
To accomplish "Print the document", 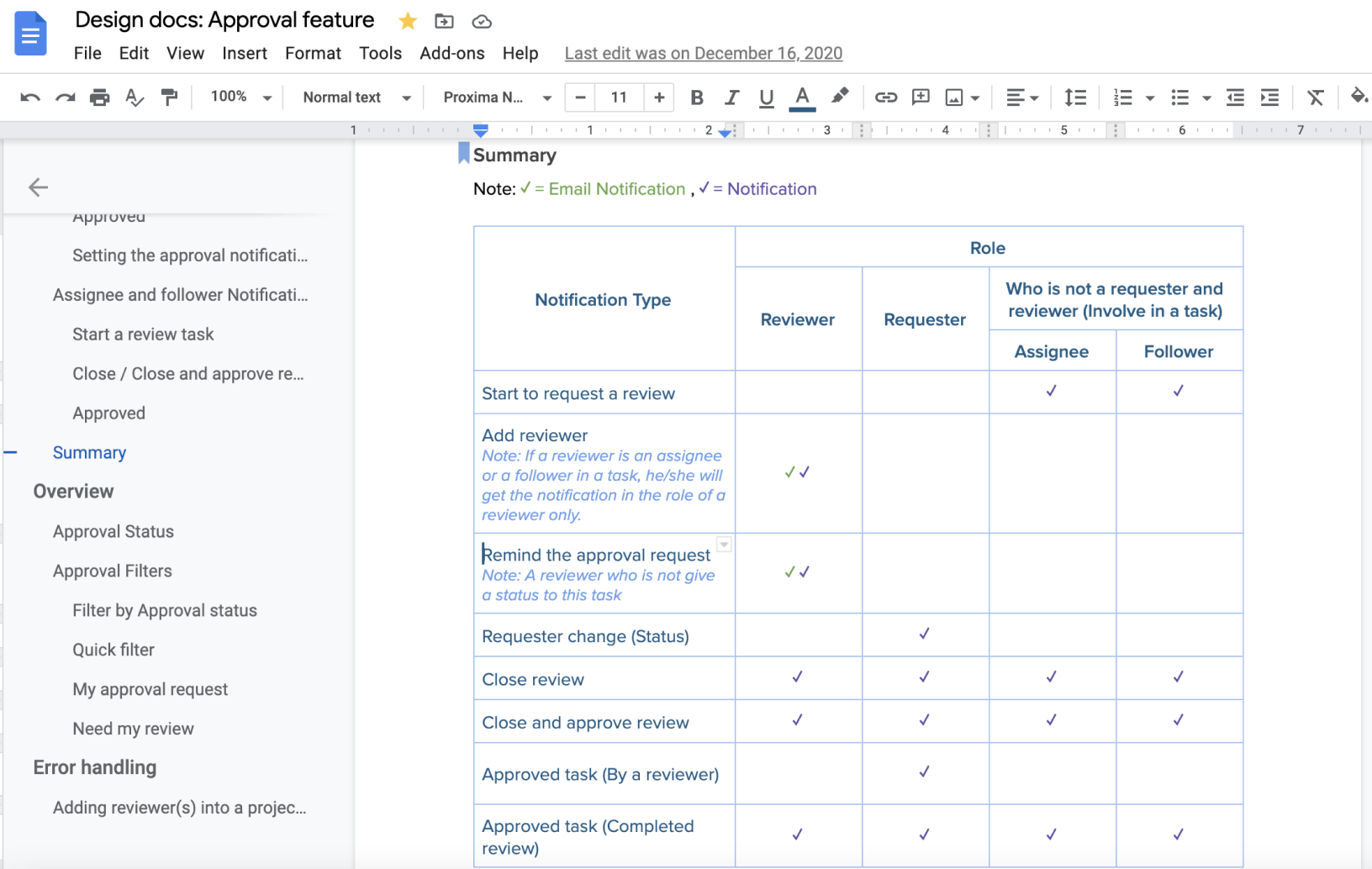I will tap(99, 97).
